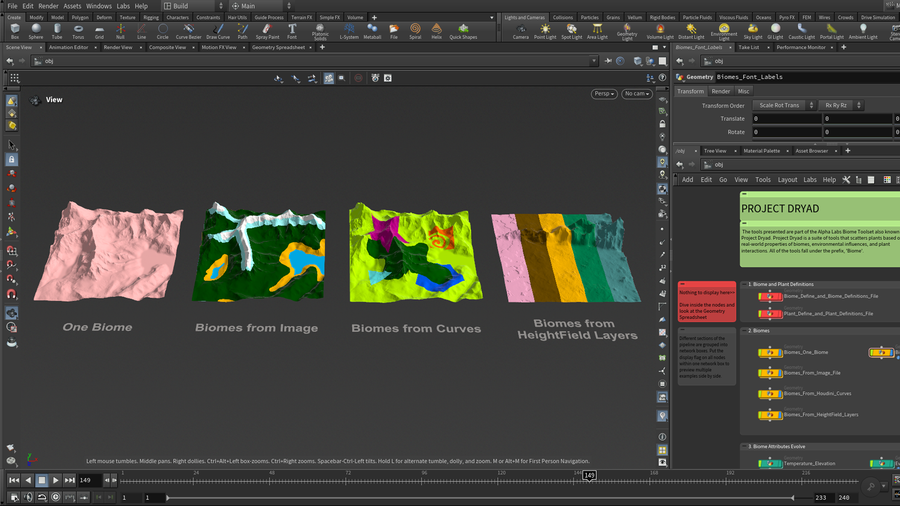The image size is (900, 506).
Task: Open the Persp viewport dropdown
Action: point(604,94)
